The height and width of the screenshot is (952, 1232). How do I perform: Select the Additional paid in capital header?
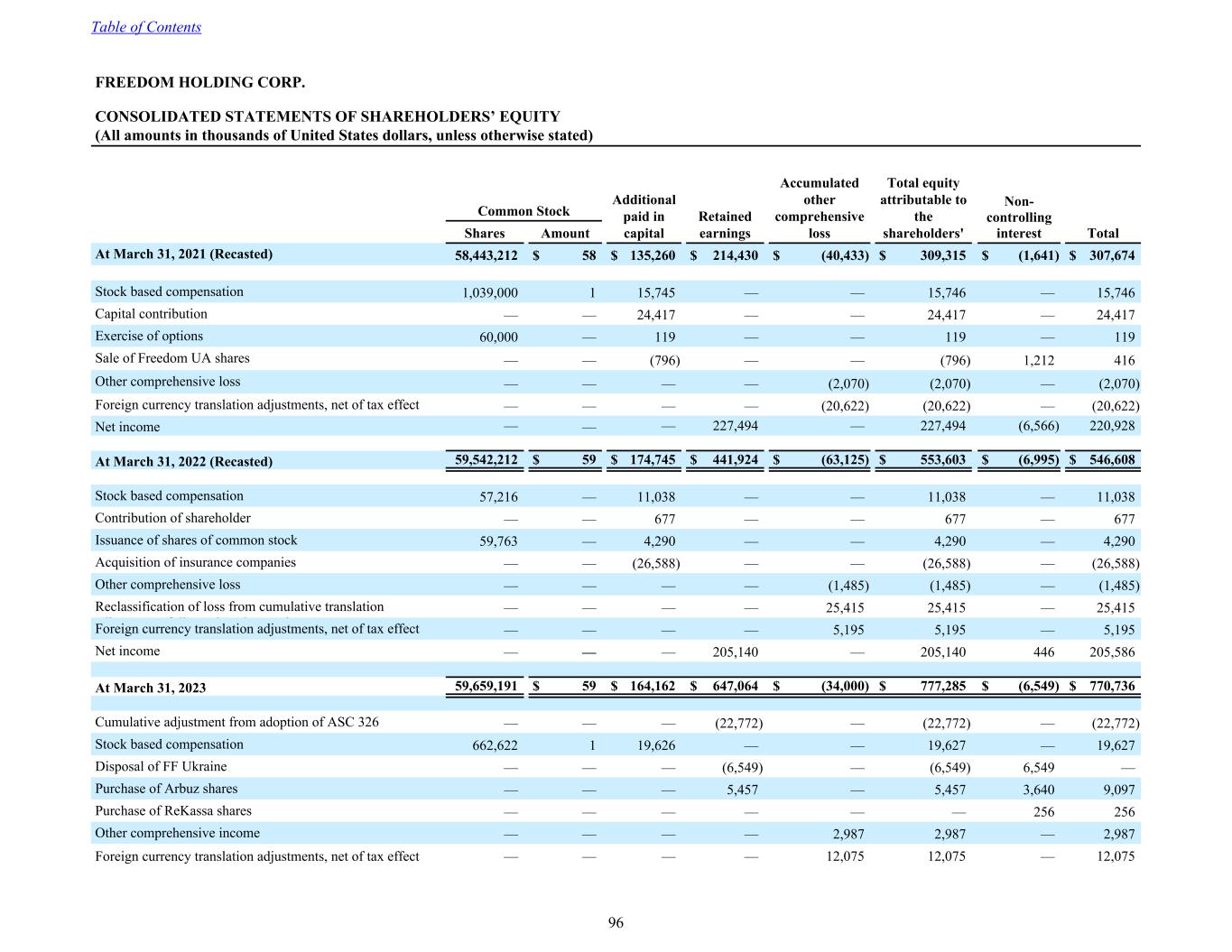pos(644,217)
